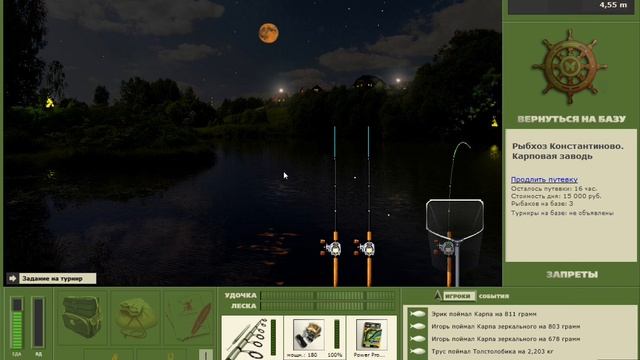Click the reel wear indicator bar

(337, 335)
